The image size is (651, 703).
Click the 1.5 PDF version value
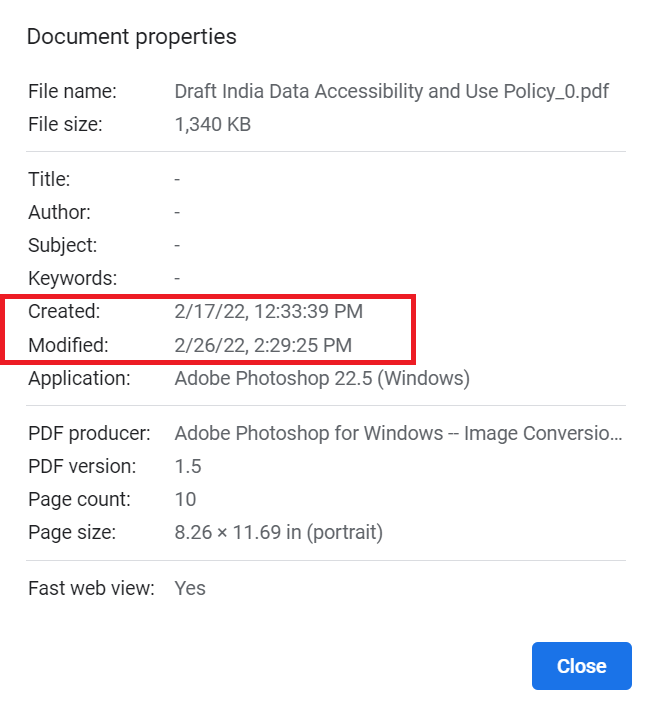click(x=187, y=466)
